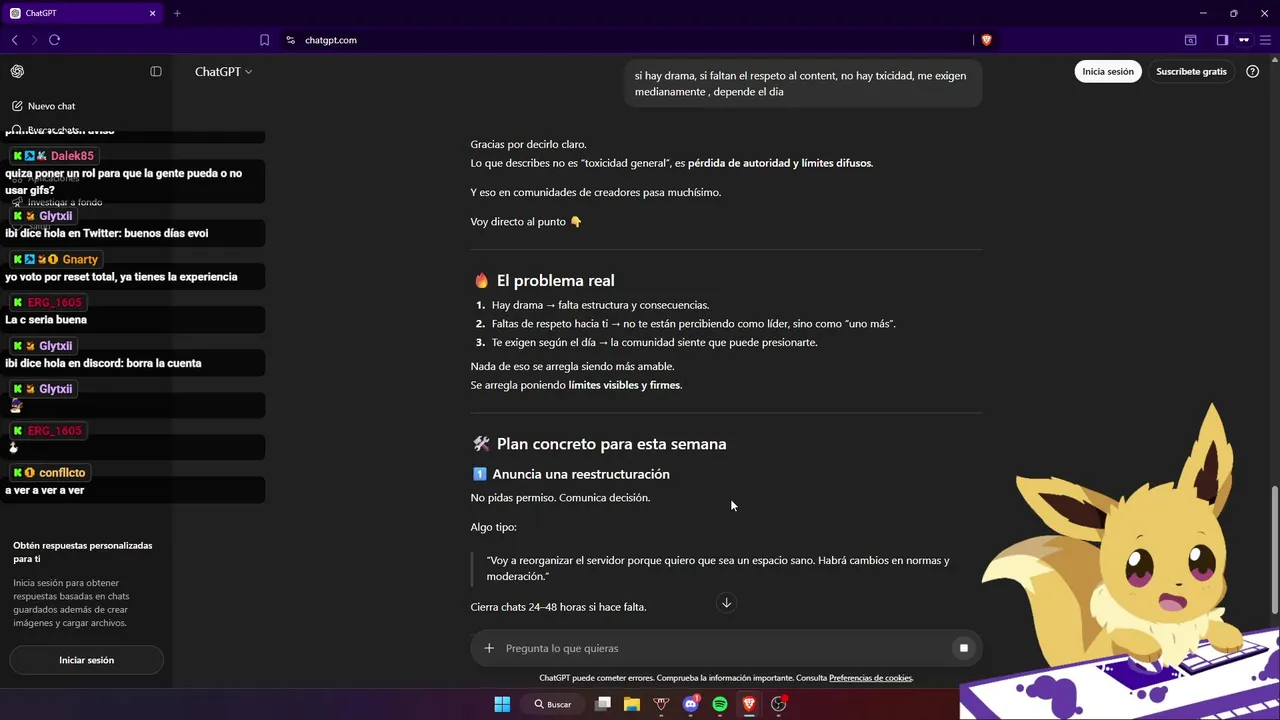Screen dimensions: 1280x720
Task: Click the scroll-to-bottom arrow button
Action: coord(727,603)
